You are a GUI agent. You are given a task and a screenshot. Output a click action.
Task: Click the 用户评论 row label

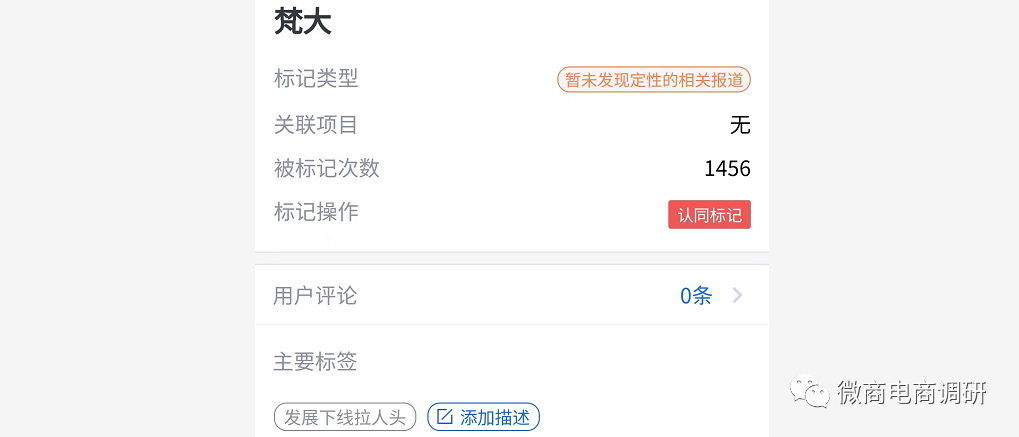pos(315,296)
